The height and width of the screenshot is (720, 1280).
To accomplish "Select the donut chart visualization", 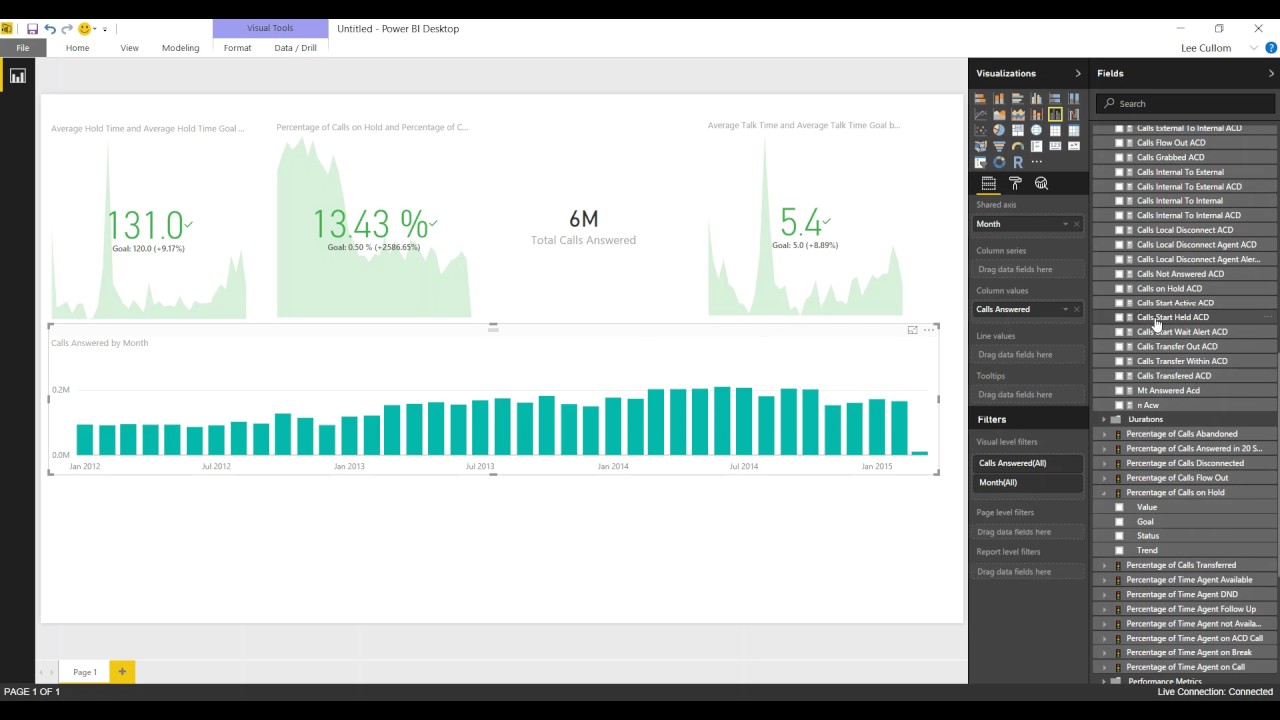I will click(x=999, y=162).
